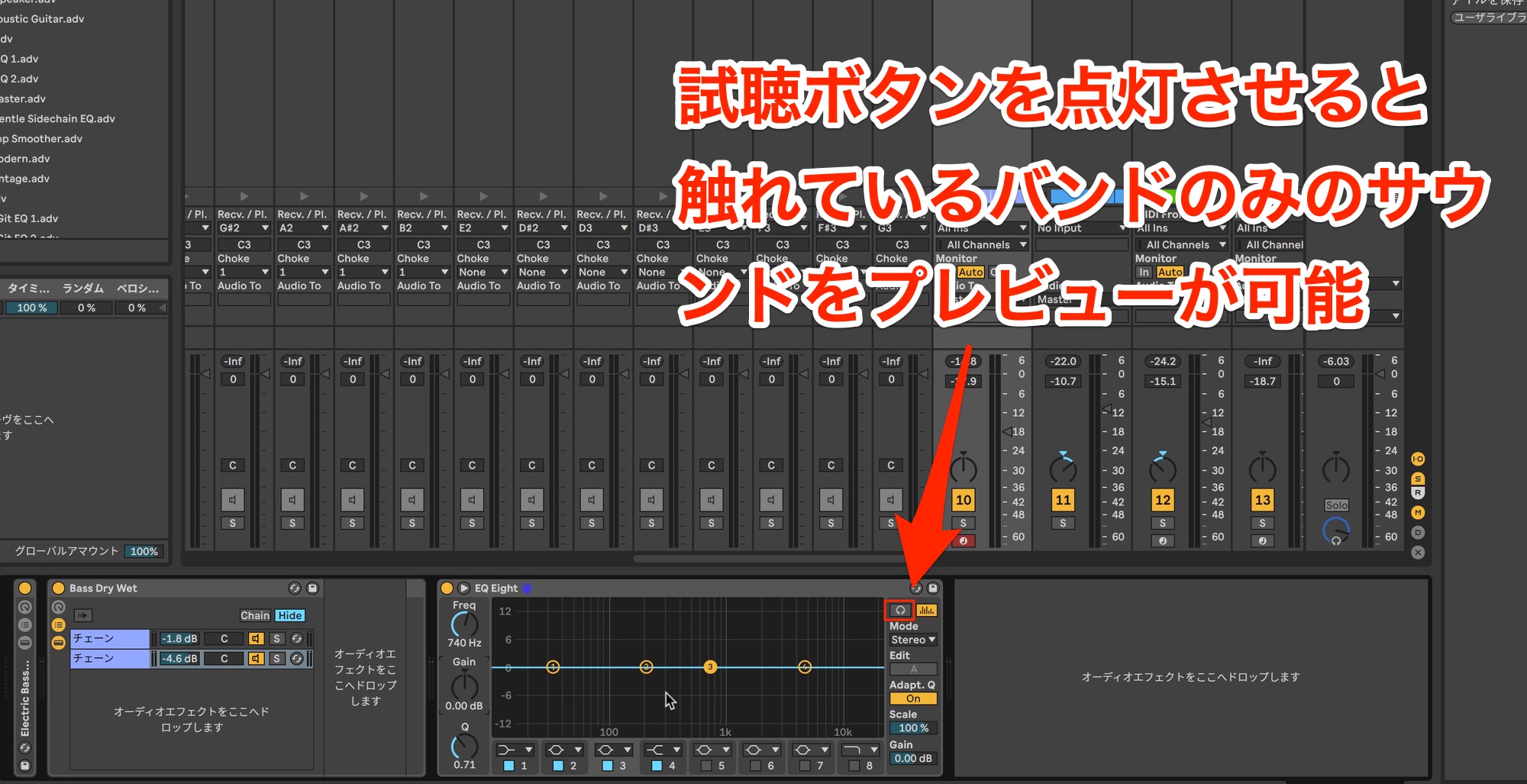Click Chain button in Bass Dry Wet
1527x784 pixels.
pos(255,615)
